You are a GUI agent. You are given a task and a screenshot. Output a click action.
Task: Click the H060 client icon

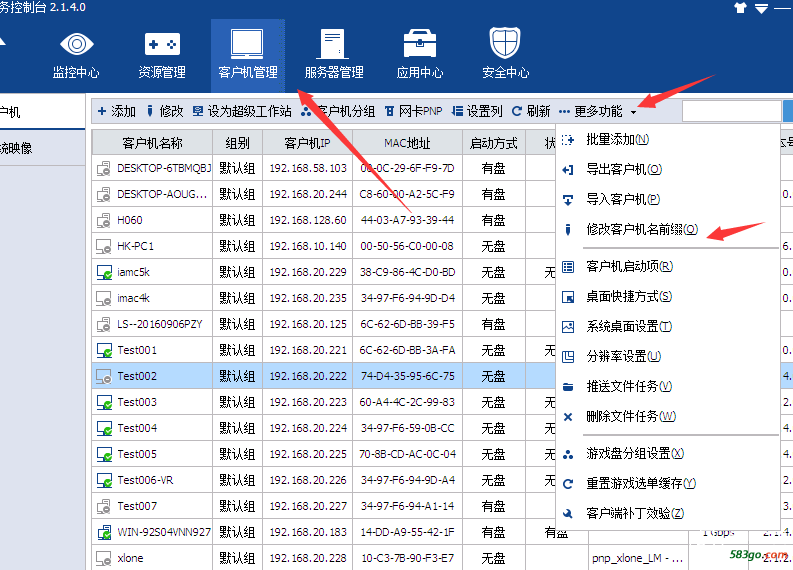point(104,220)
